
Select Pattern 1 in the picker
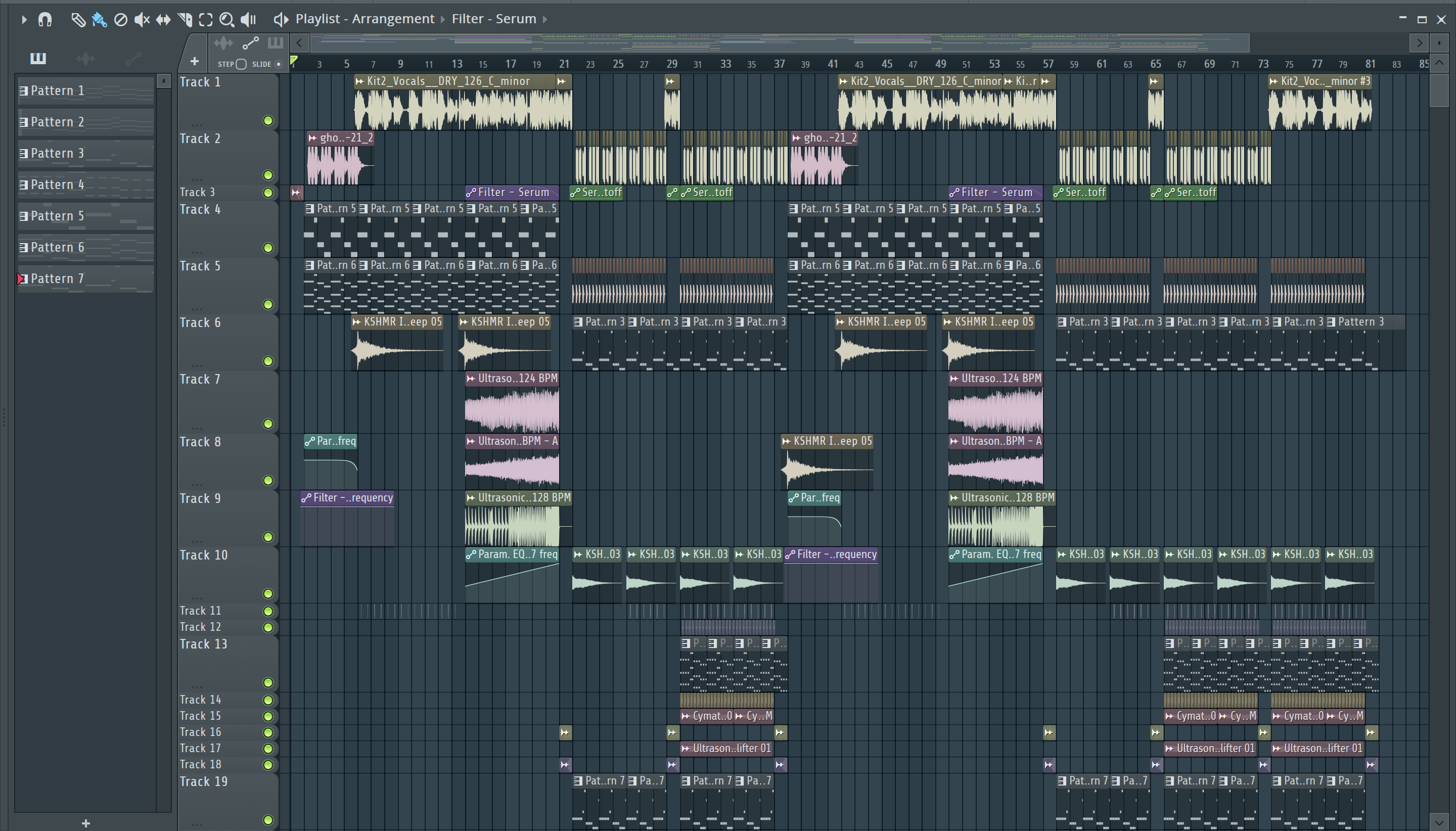tap(85, 91)
